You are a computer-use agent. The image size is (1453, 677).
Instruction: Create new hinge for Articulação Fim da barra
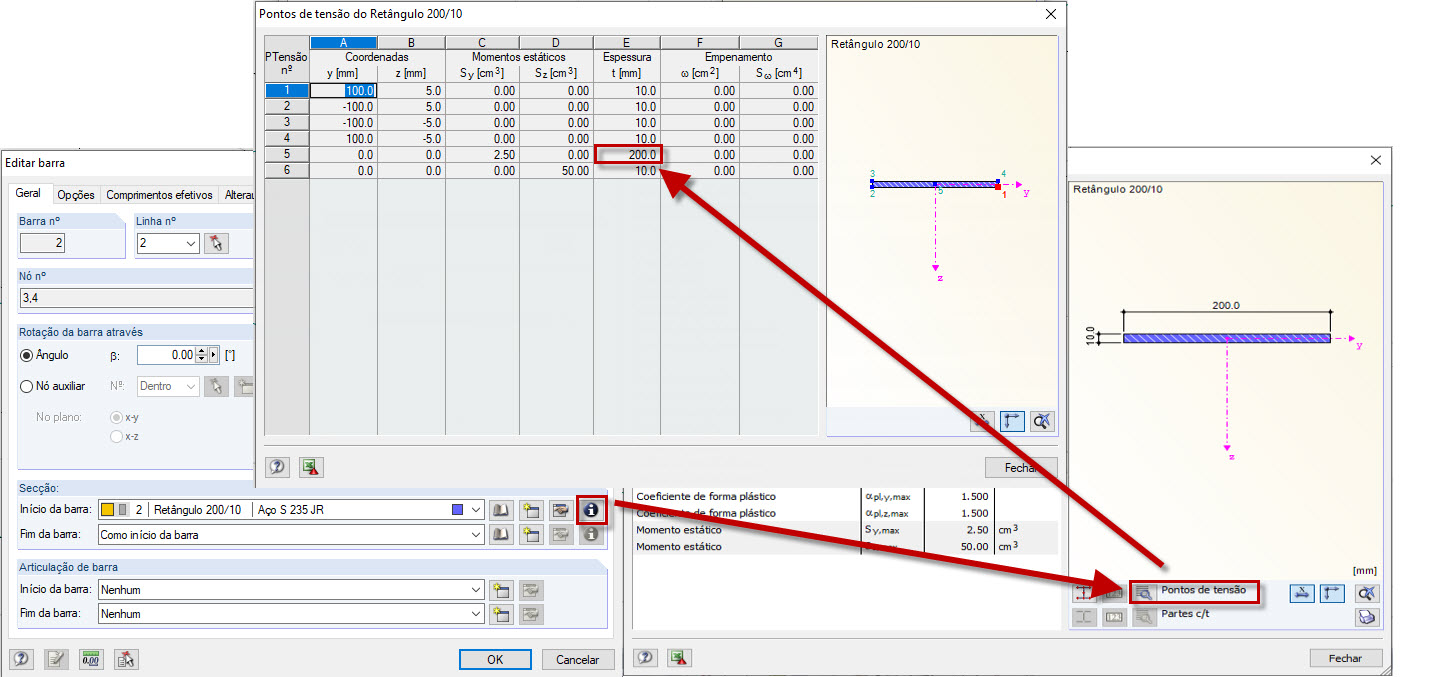502,614
